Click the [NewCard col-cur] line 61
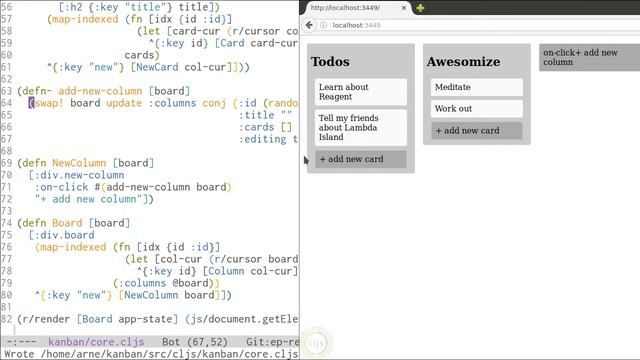Image resolution: width=640 pixels, height=360 pixels. click(x=148, y=67)
